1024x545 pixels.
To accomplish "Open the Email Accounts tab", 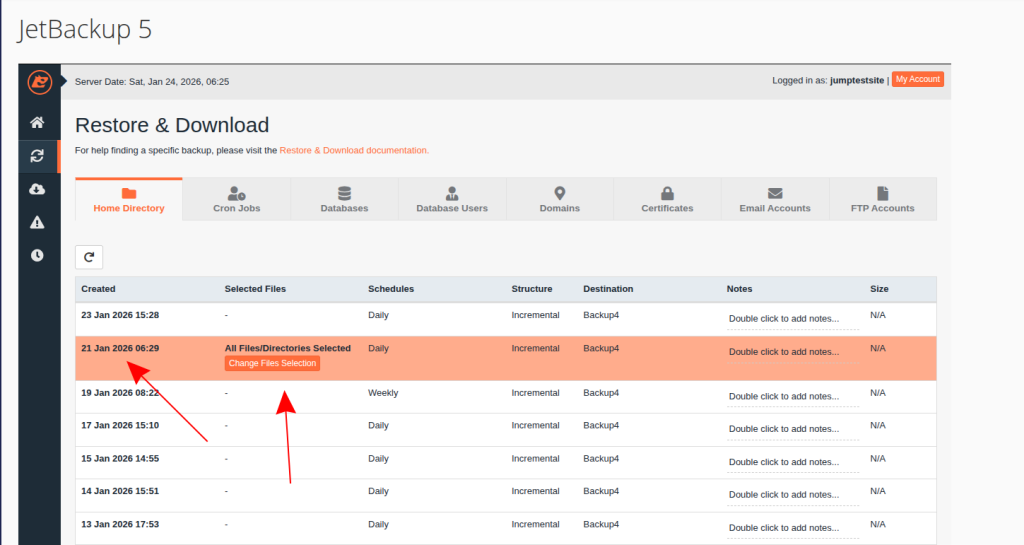I will tap(775, 199).
